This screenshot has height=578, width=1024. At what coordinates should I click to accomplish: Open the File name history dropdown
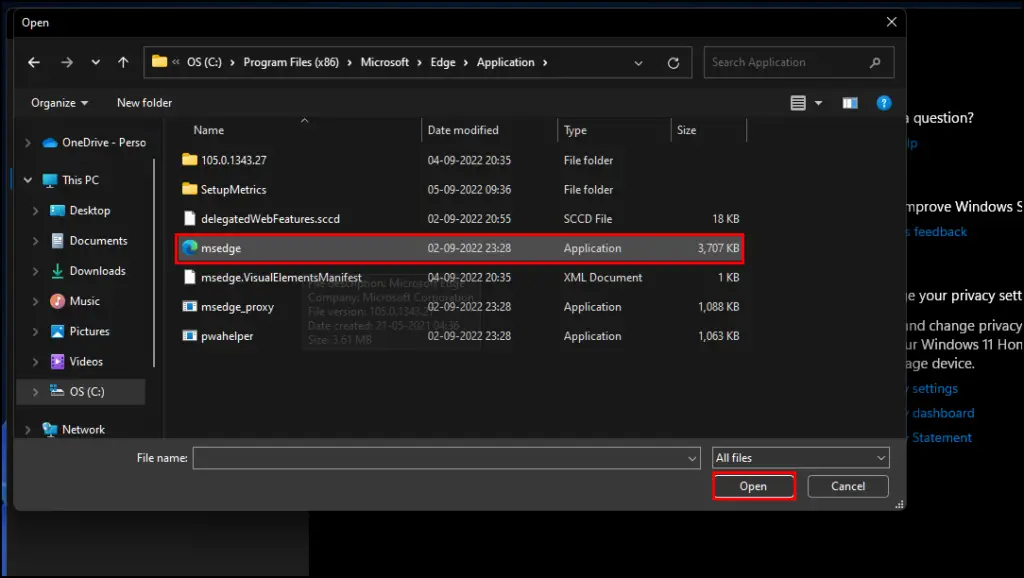[692, 458]
